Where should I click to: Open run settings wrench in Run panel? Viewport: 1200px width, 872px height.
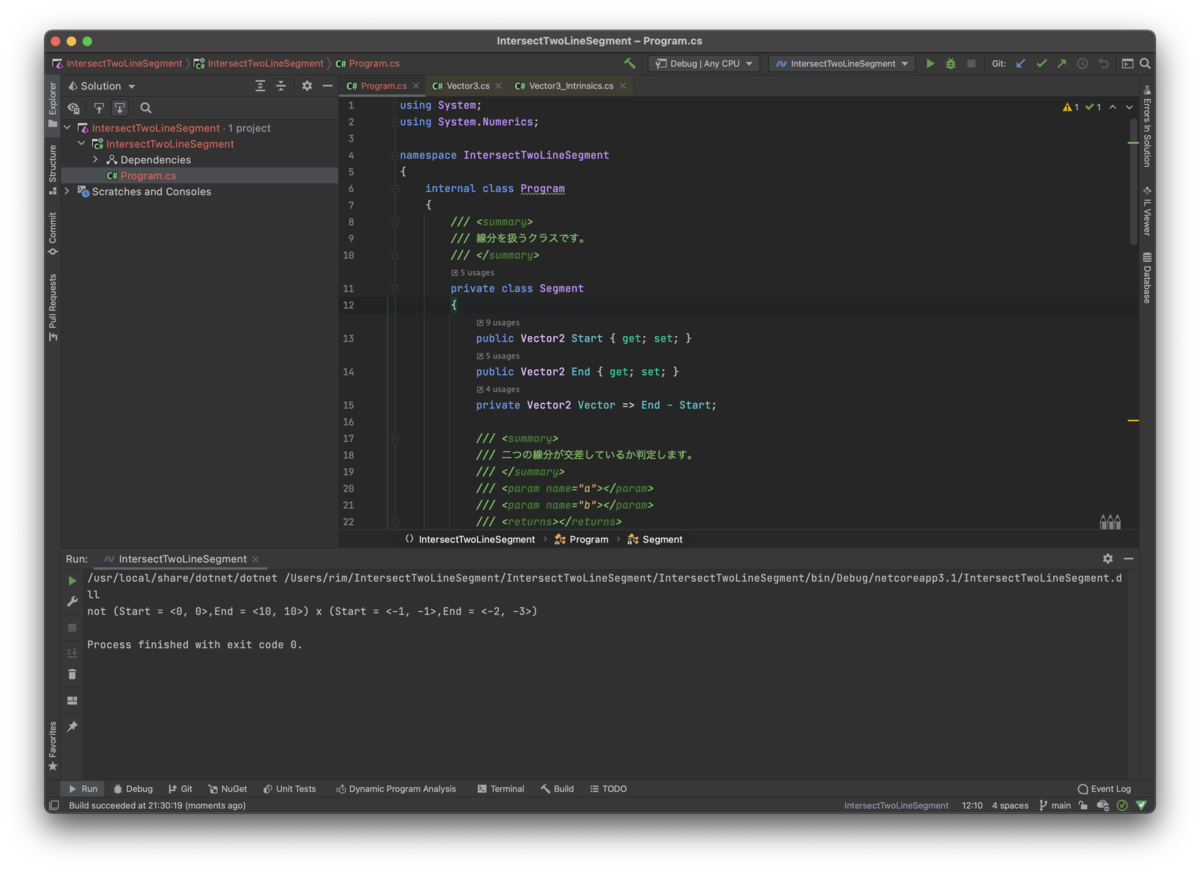coord(72,602)
